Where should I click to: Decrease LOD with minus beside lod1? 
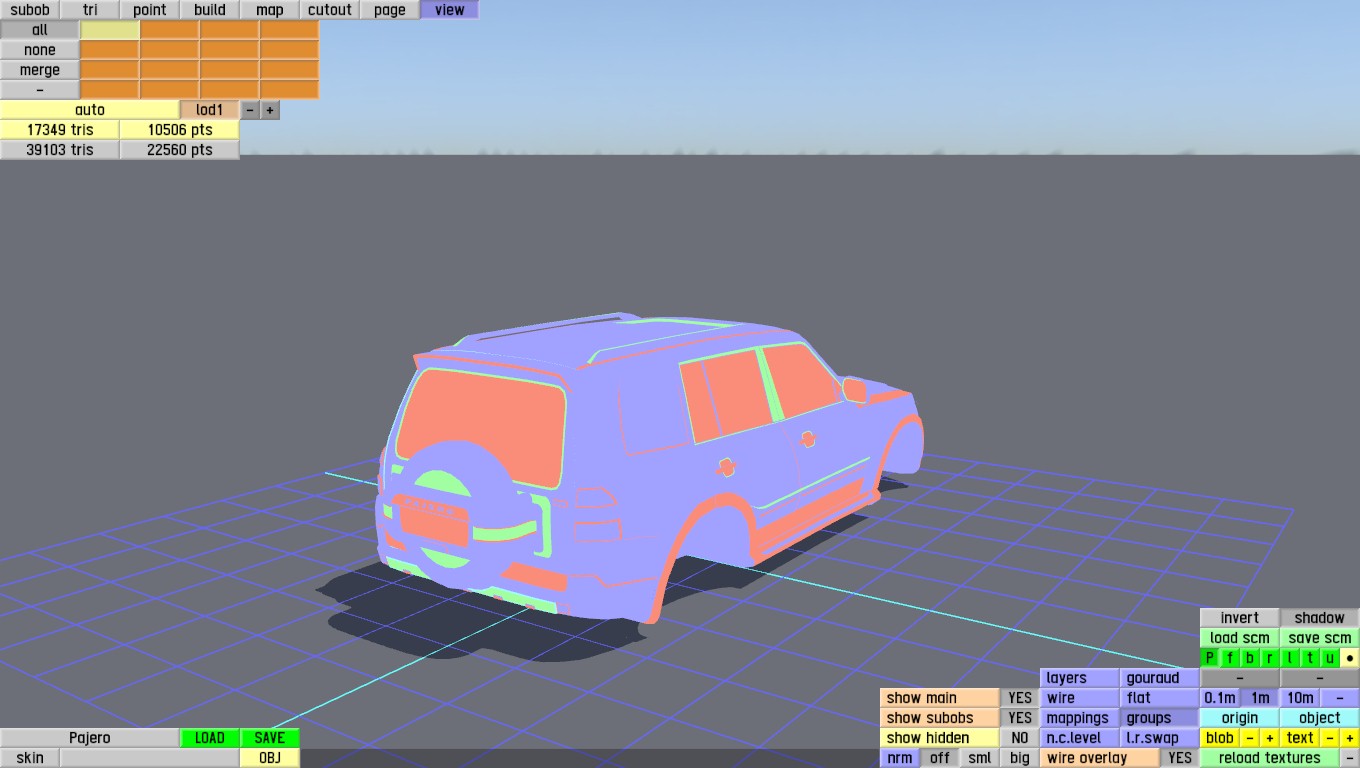pos(250,110)
